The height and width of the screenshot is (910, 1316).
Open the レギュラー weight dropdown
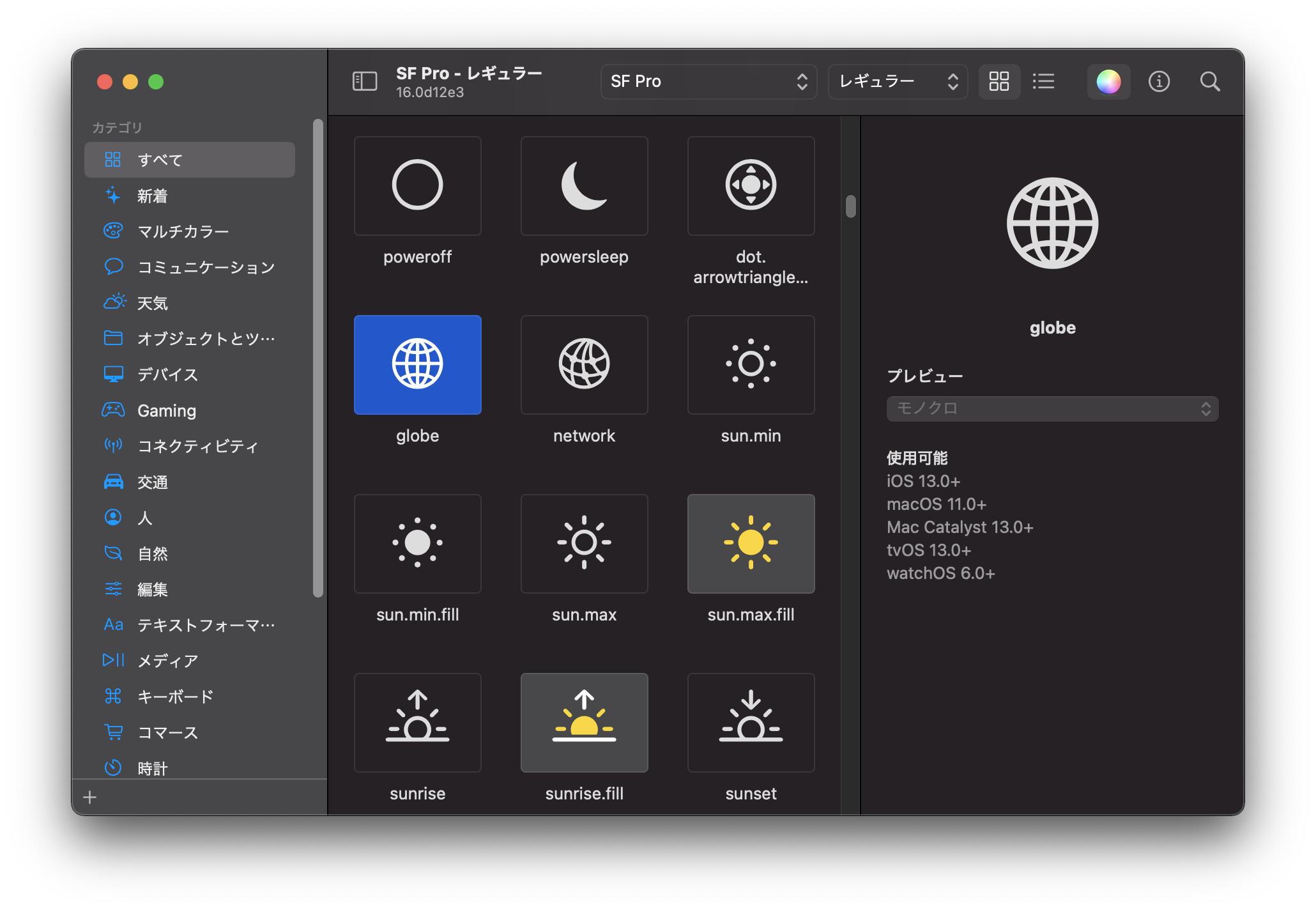(x=898, y=81)
